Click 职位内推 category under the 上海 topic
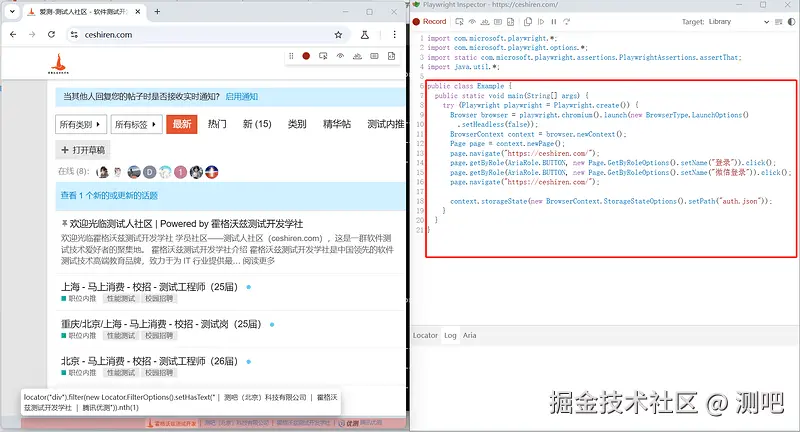800x432 pixels. tap(79, 298)
